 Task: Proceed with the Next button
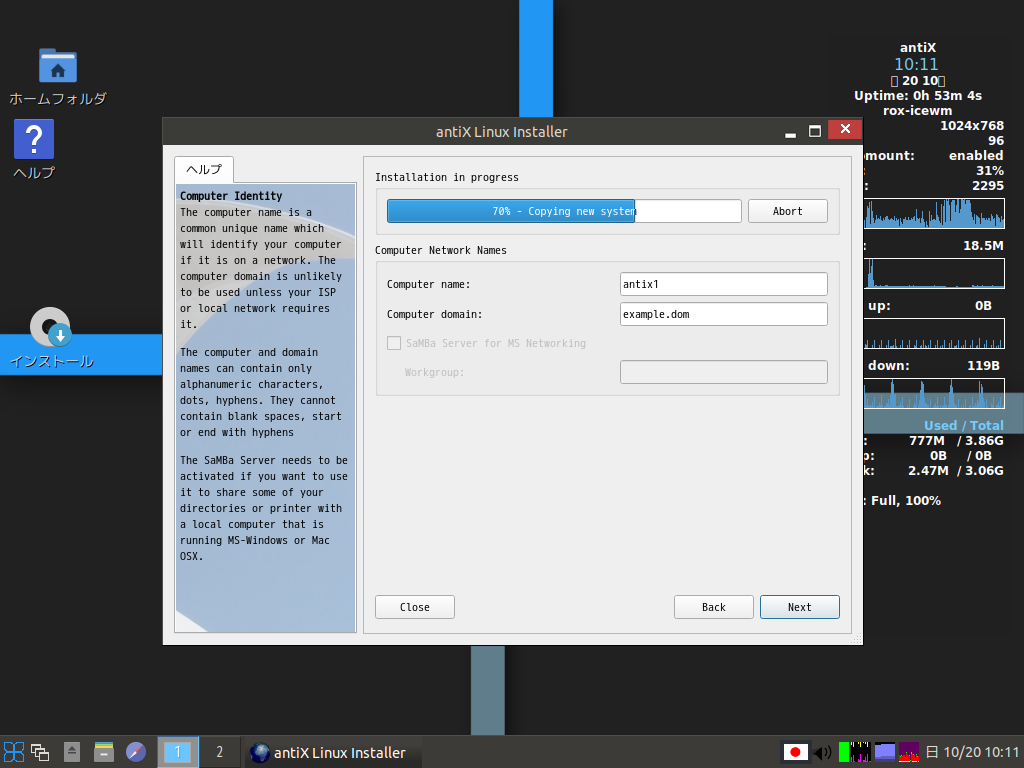(x=799, y=607)
